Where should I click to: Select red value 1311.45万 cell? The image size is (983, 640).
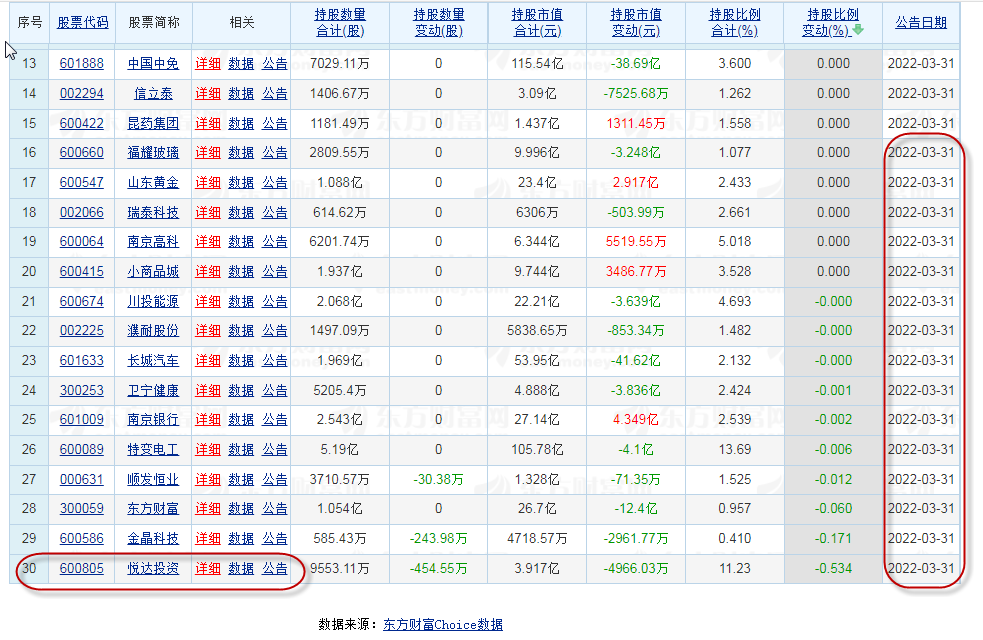[636, 123]
